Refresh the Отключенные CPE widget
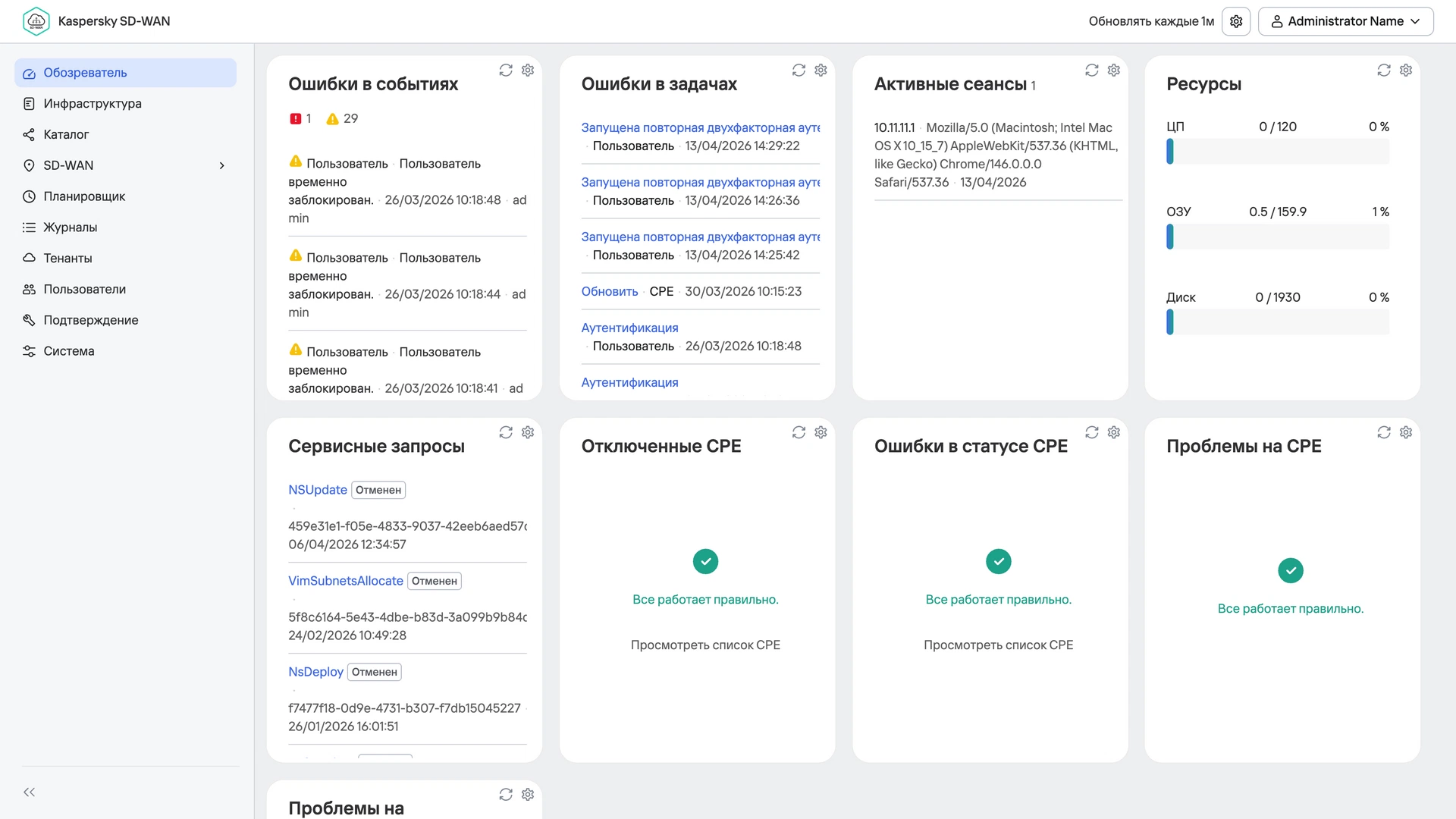Screen dimensions: 1456x819 799,432
